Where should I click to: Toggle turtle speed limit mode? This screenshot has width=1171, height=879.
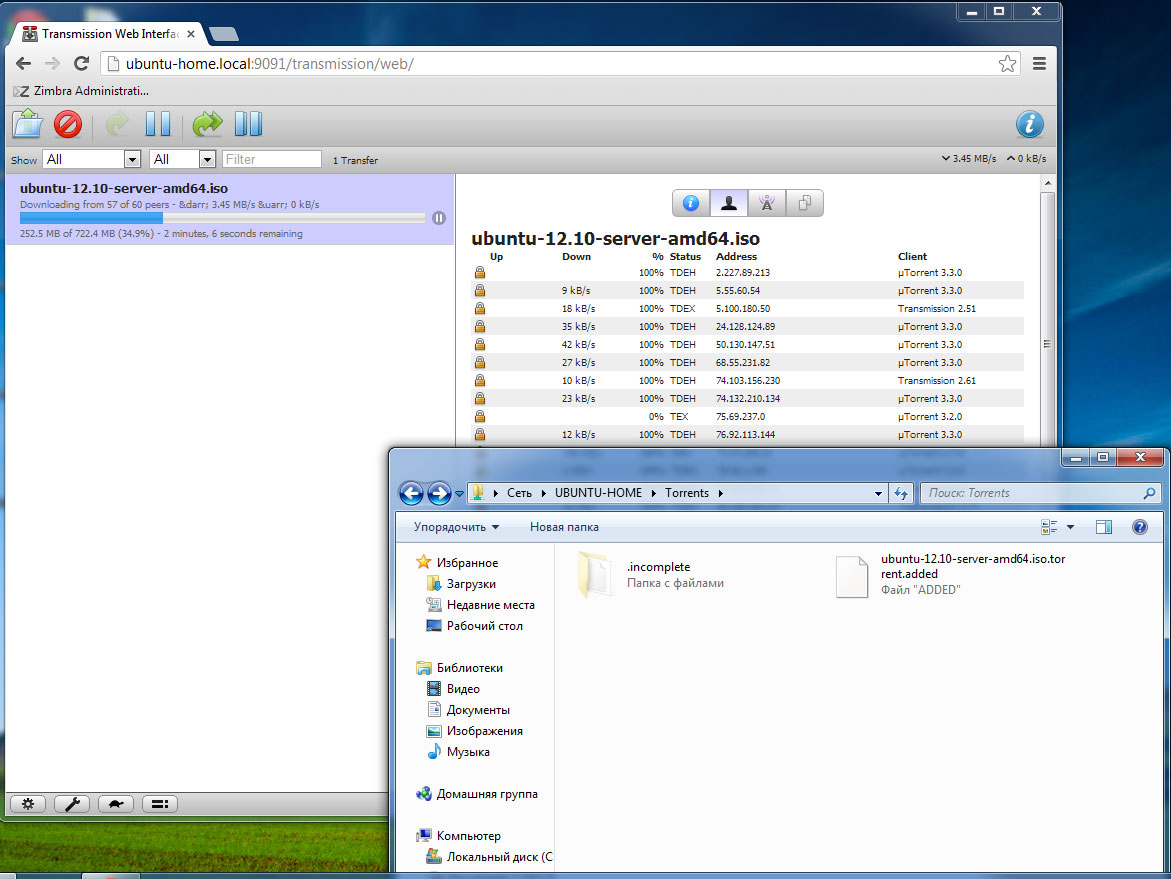[x=116, y=804]
